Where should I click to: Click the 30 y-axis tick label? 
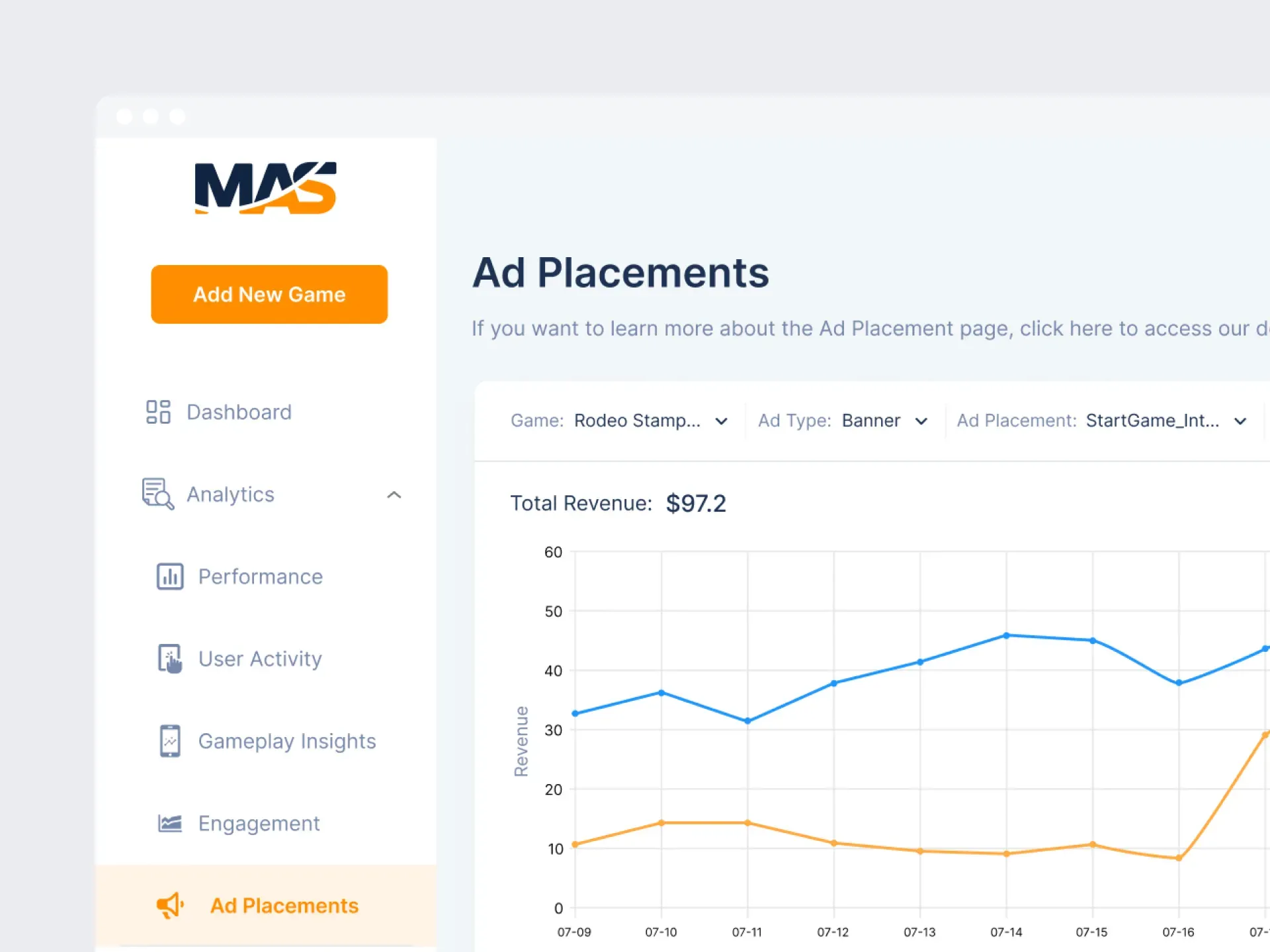pos(553,730)
